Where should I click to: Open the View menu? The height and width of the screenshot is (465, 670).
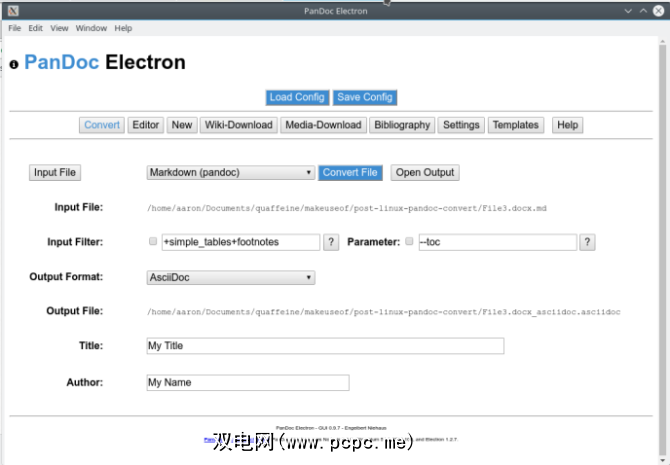[x=59, y=28]
